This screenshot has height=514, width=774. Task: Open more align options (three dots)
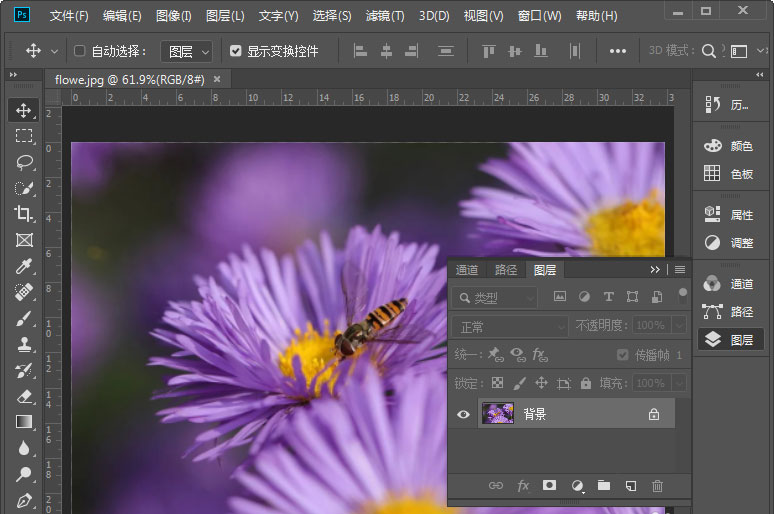pyautogui.click(x=618, y=51)
